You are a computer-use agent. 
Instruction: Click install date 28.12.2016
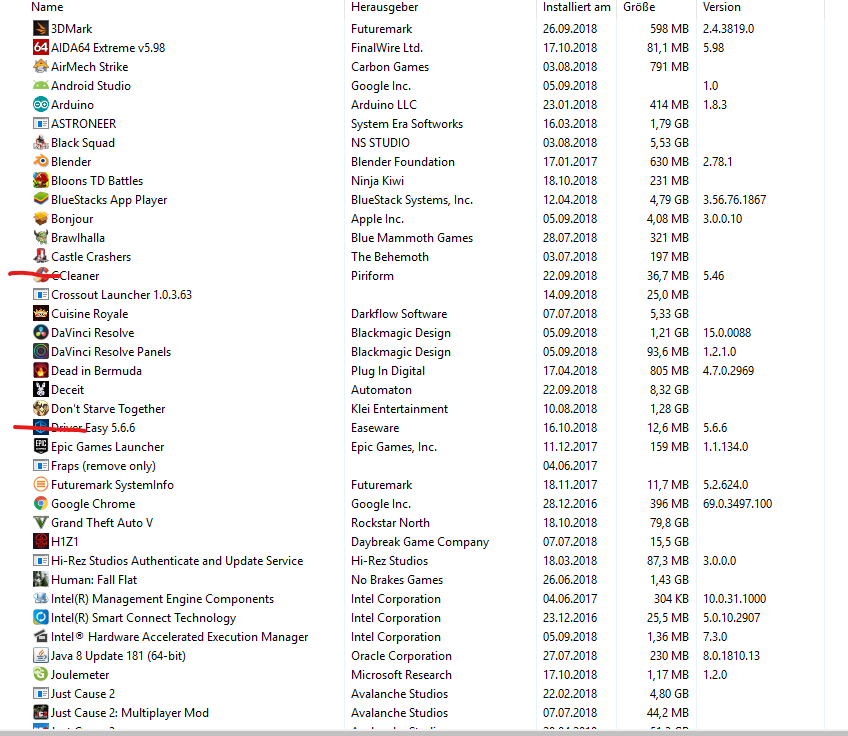click(569, 503)
